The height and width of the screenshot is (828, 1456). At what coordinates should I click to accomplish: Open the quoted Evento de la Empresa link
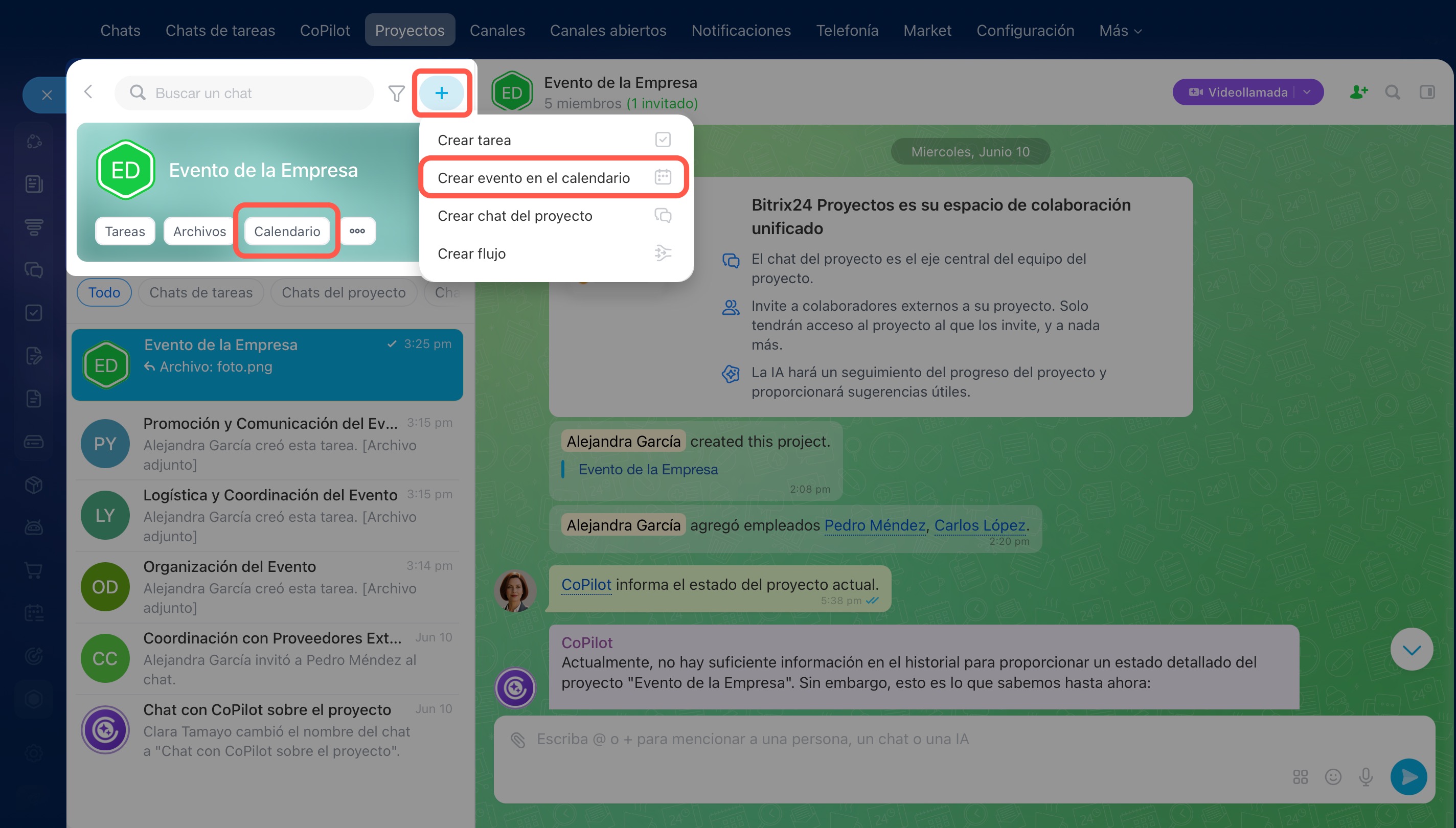[648, 469]
